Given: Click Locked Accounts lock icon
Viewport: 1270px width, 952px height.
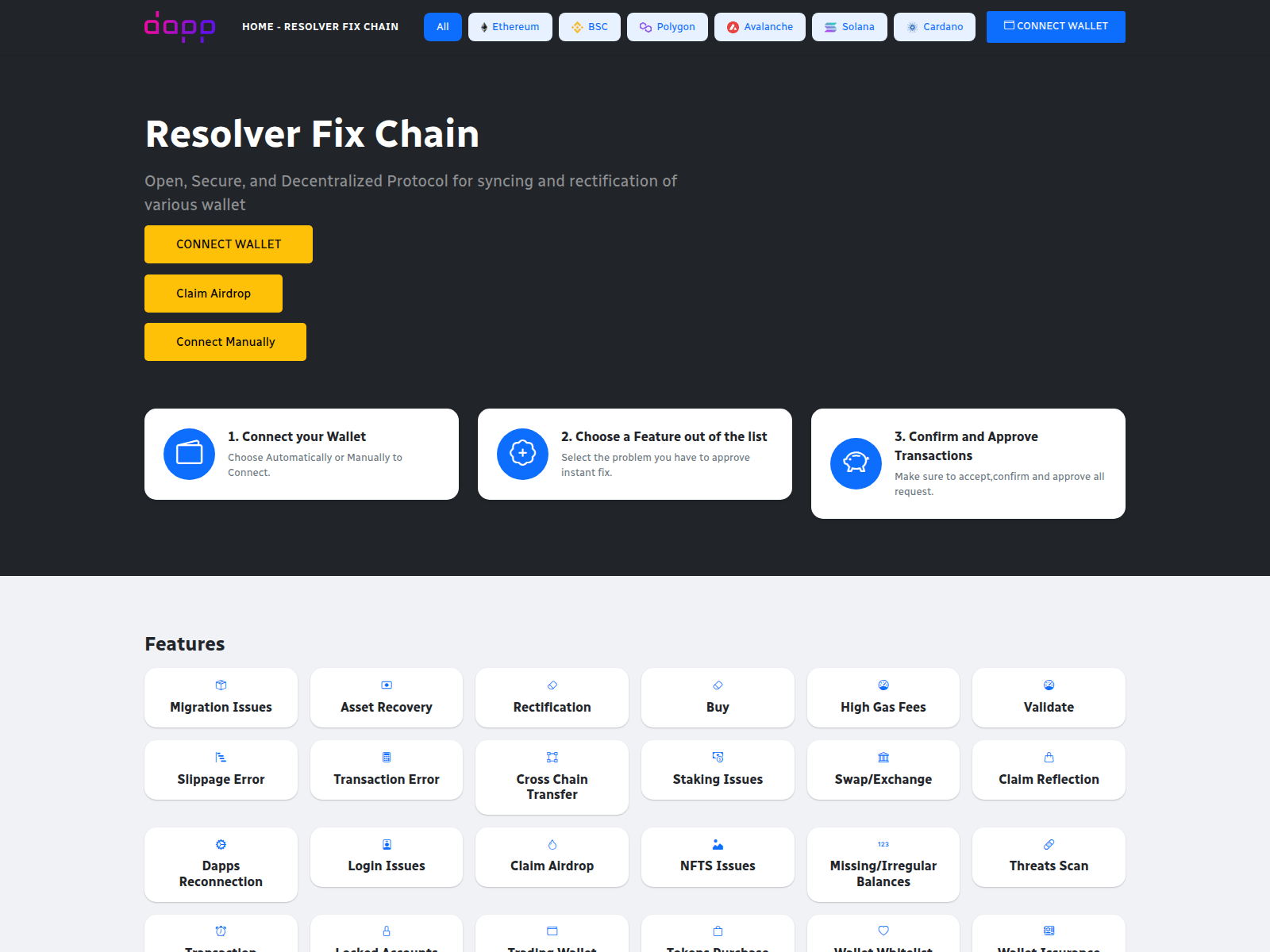Looking at the screenshot, I should pyautogui.click(x=387, y=931).
